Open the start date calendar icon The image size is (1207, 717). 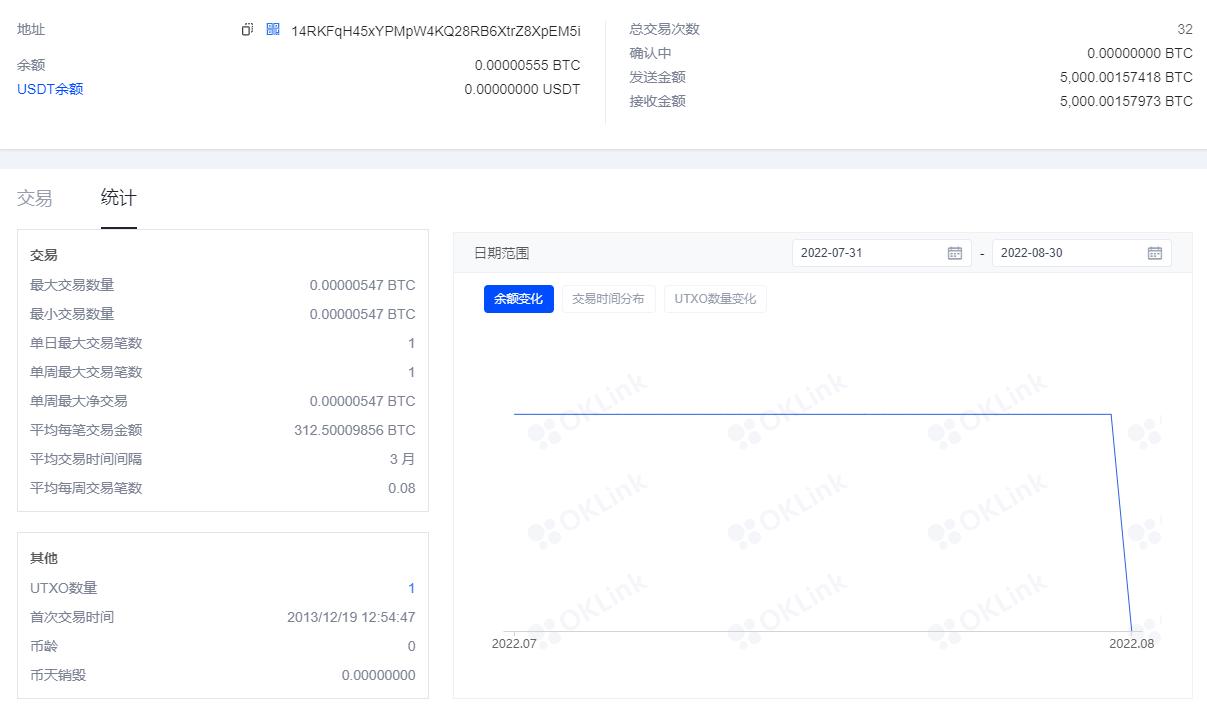(x=954, y=252)
